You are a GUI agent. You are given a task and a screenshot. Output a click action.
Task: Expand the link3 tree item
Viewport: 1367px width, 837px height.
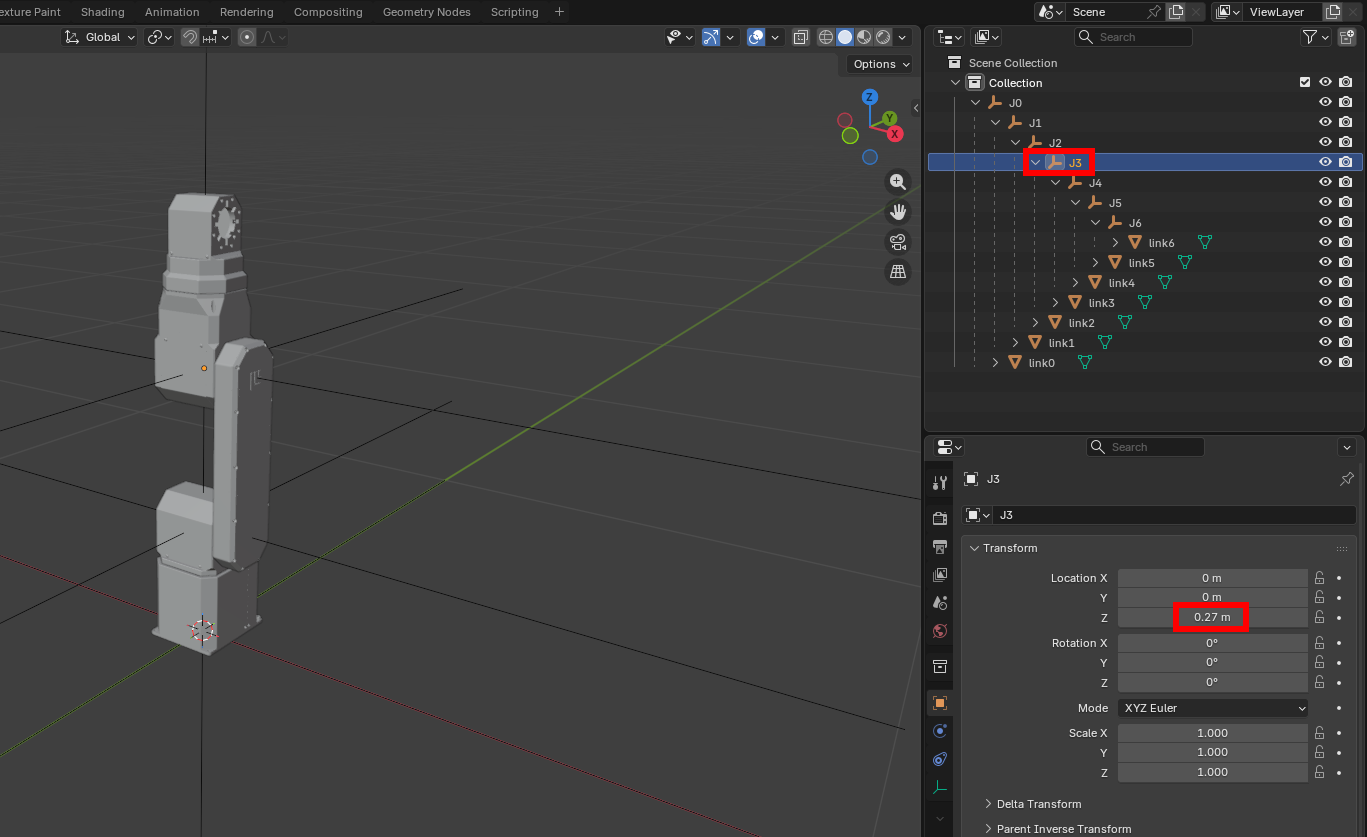tap(1055, 302)
